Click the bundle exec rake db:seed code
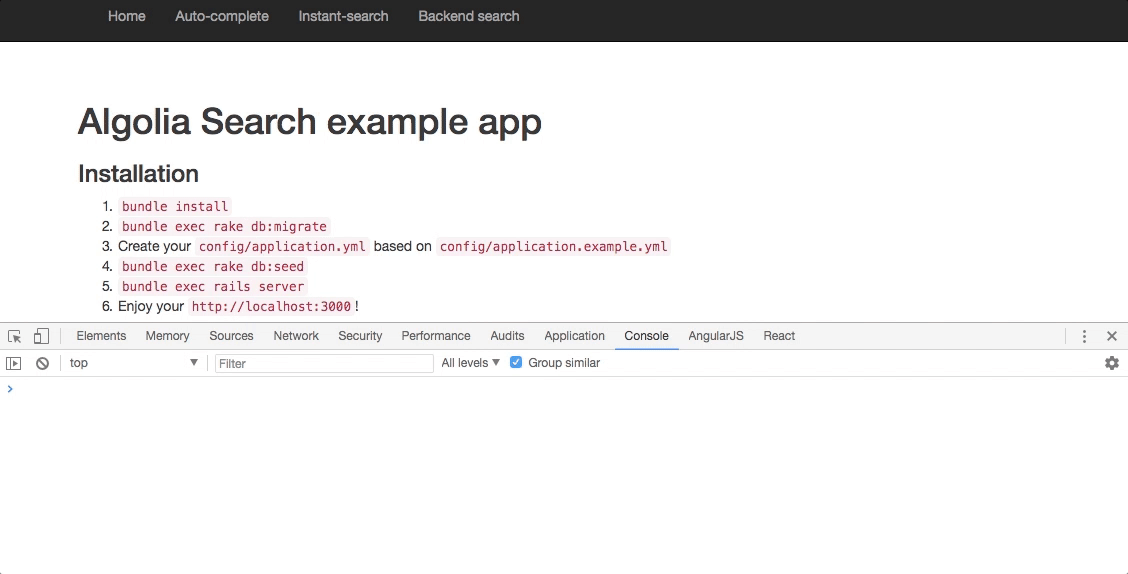The width and height of the screenshot is (1128, 574). coord(213,266)
